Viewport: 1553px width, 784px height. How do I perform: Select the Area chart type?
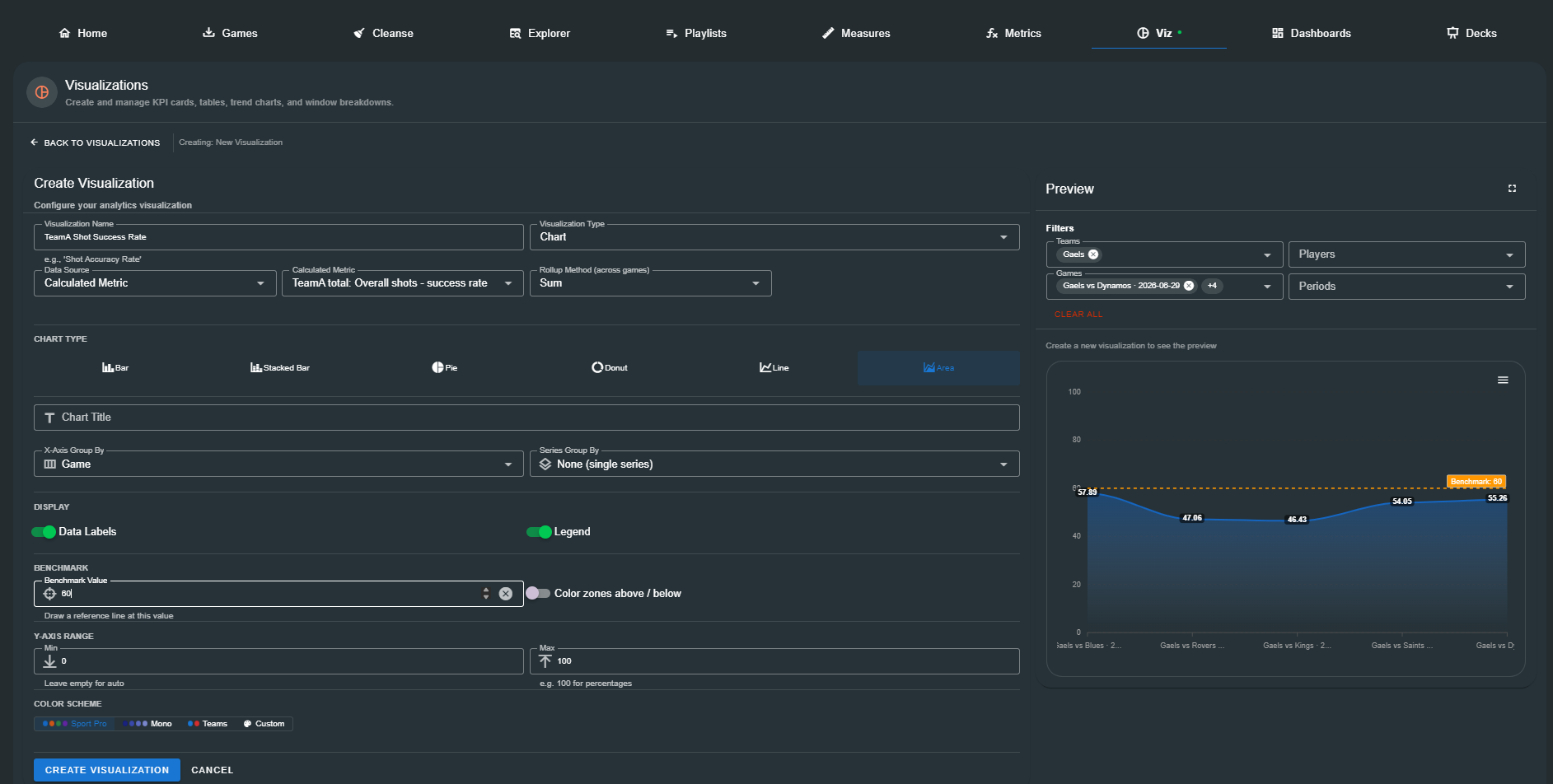pyautogui.click(x=938, y=368)
